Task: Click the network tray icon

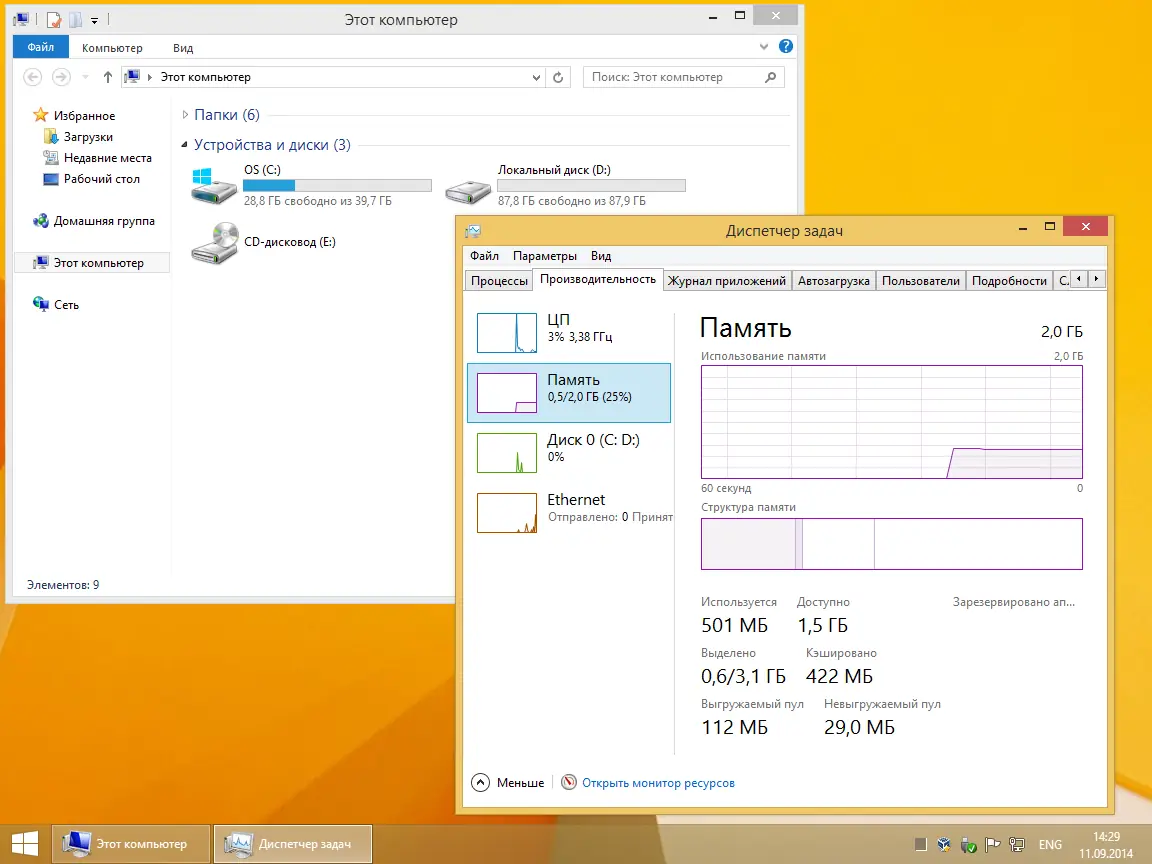Action: 1018,845
